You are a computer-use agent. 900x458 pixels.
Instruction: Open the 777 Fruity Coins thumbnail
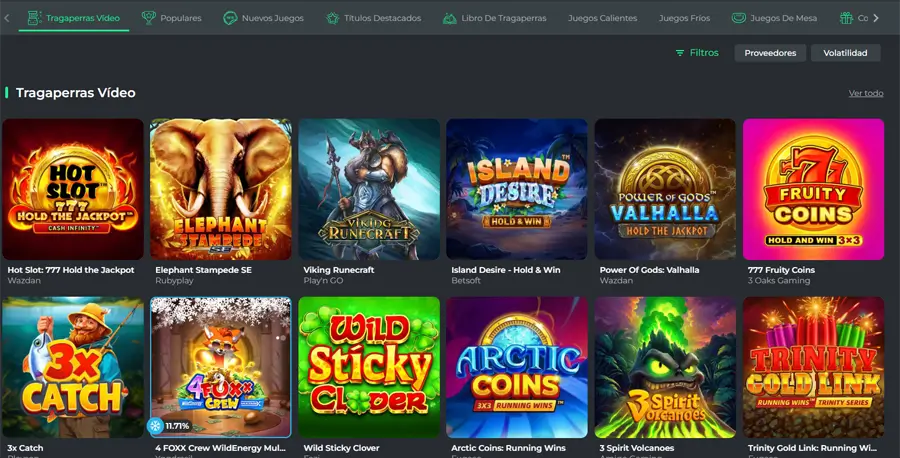tap(813, 189)
